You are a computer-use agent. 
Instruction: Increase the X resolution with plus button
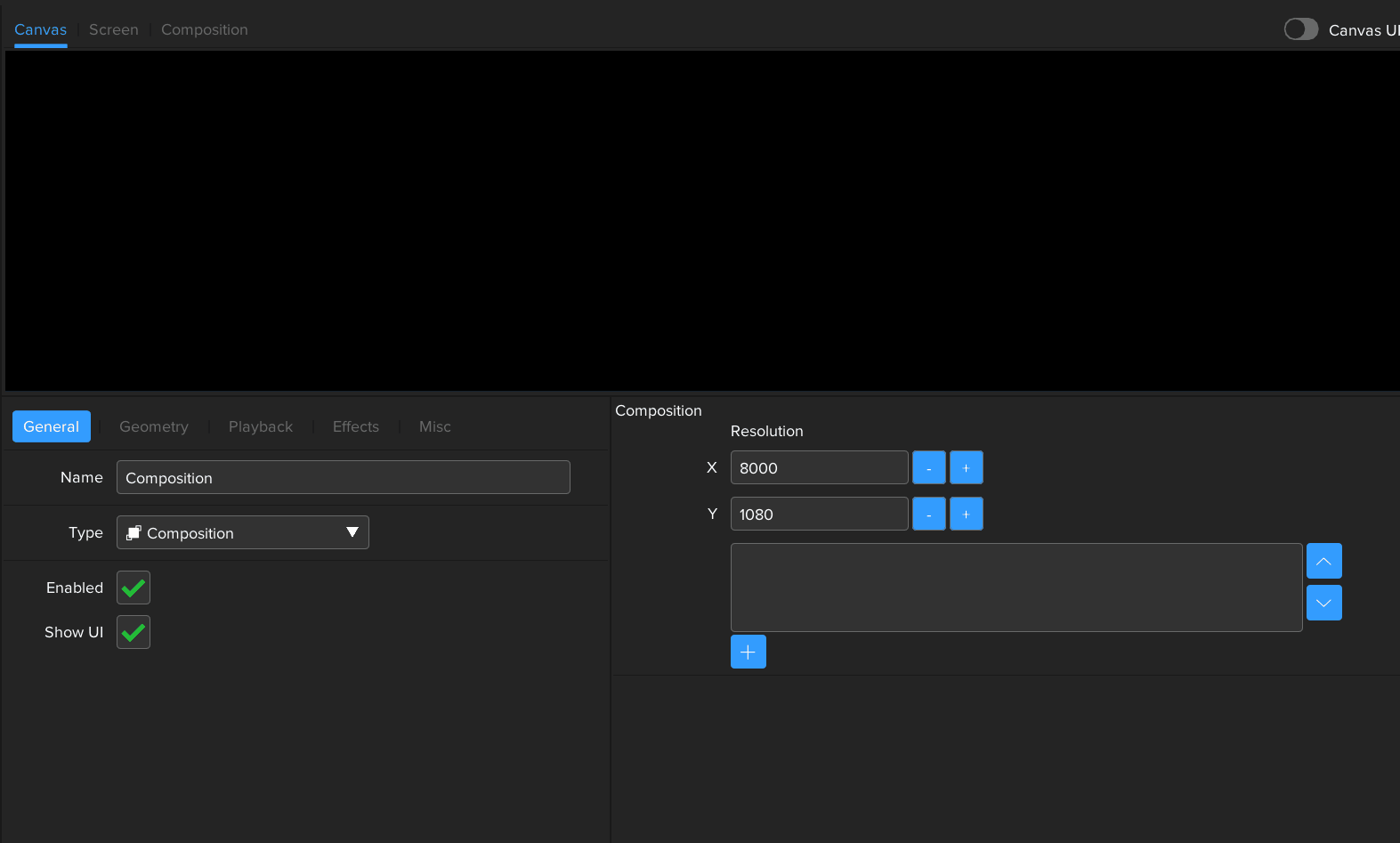(x=966, y=467)
